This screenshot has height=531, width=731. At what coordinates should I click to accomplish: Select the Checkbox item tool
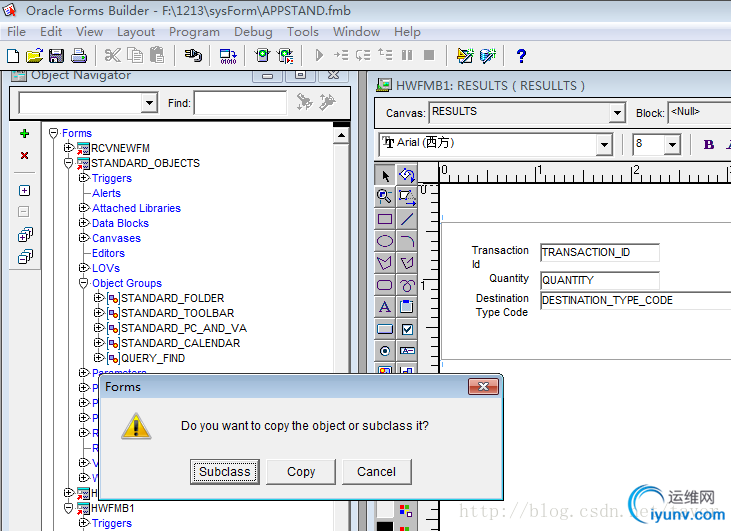pos(407,329)
